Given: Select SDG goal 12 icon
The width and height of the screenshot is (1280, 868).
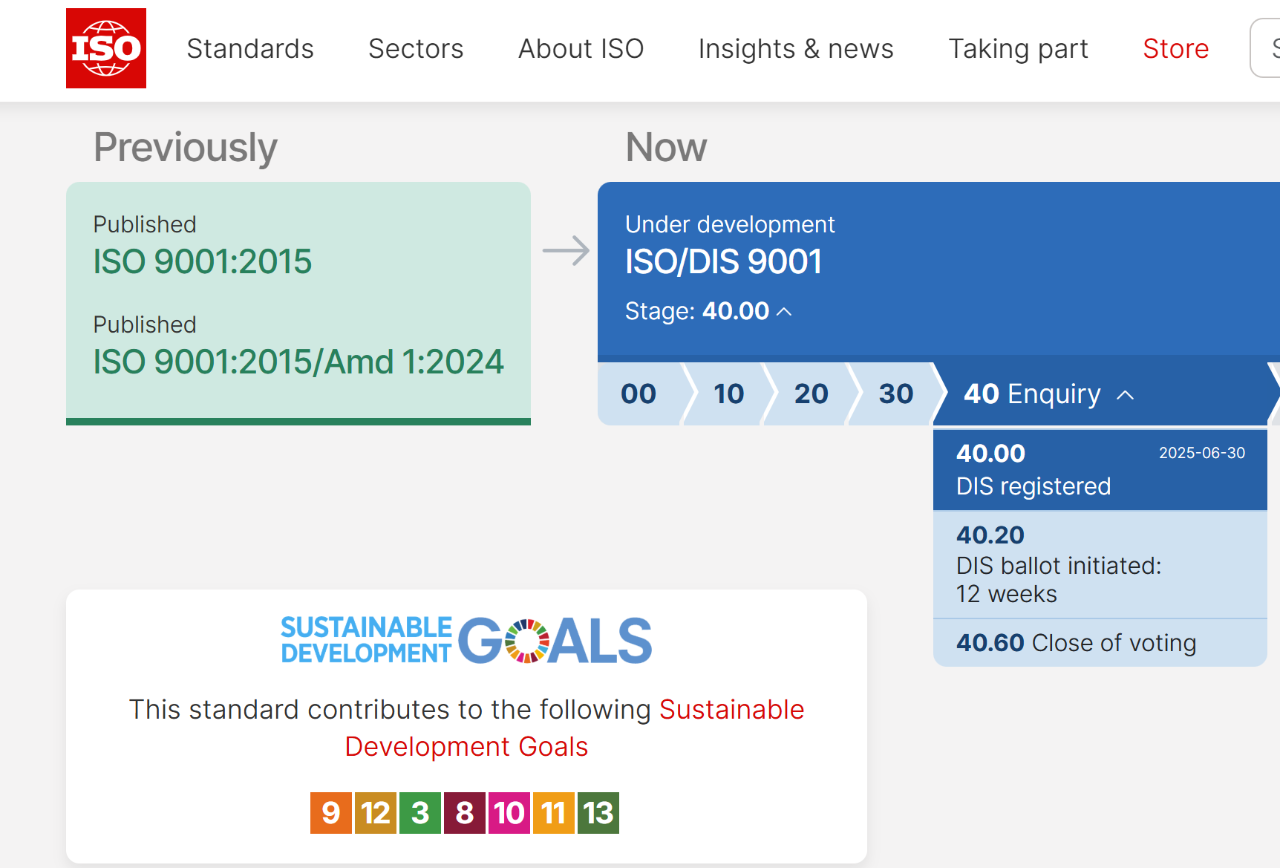Looking at the screenshot, I should (x=376, y=813).
